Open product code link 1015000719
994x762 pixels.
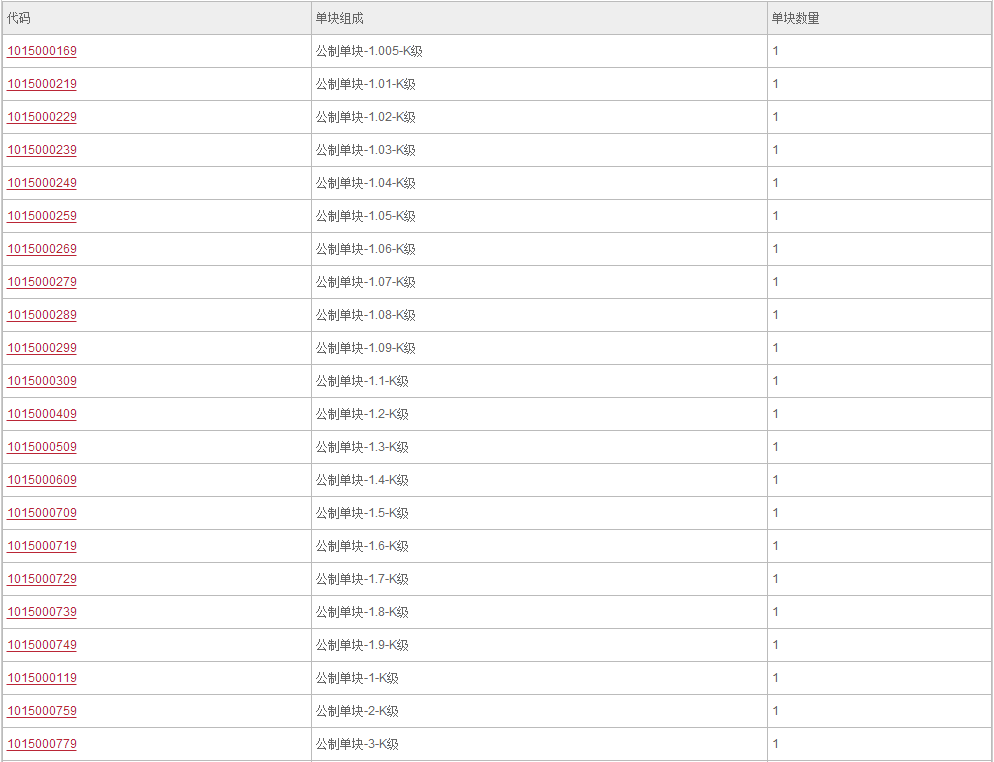tap(42, 545)
